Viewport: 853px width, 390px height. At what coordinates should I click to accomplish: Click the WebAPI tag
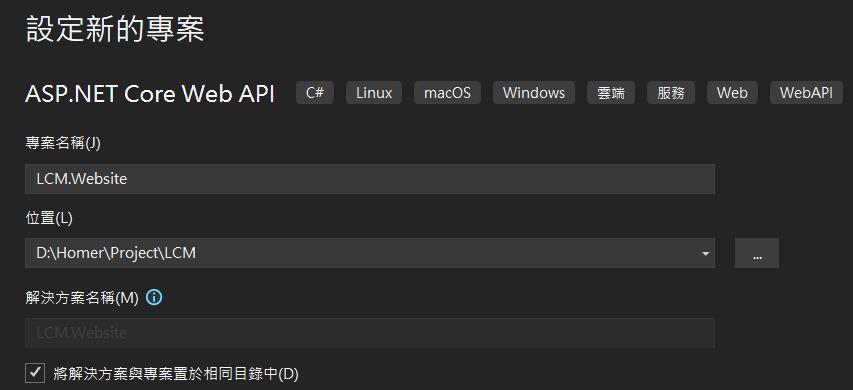(806, 92)
